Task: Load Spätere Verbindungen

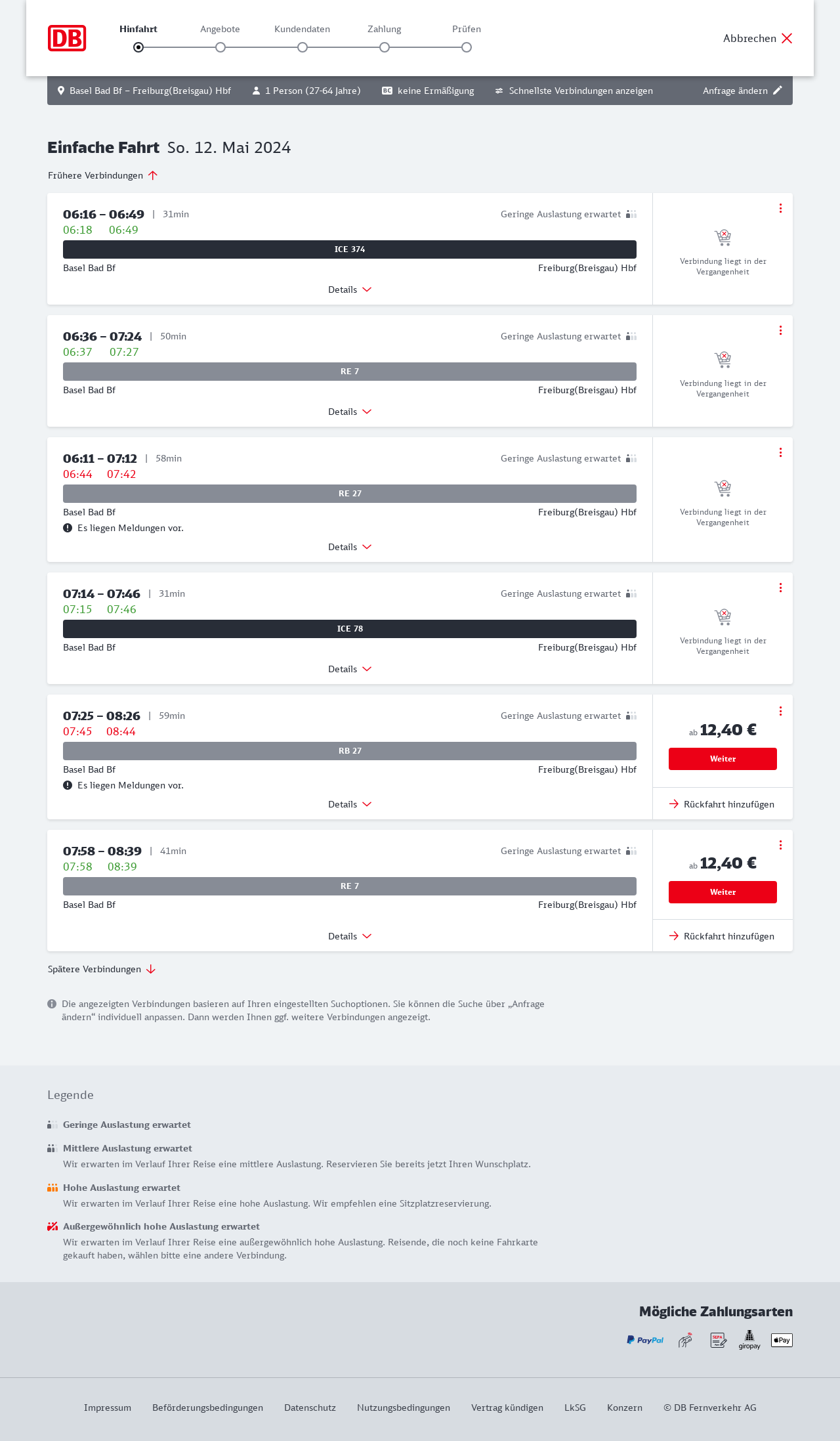Action: (x=102, y=969)
